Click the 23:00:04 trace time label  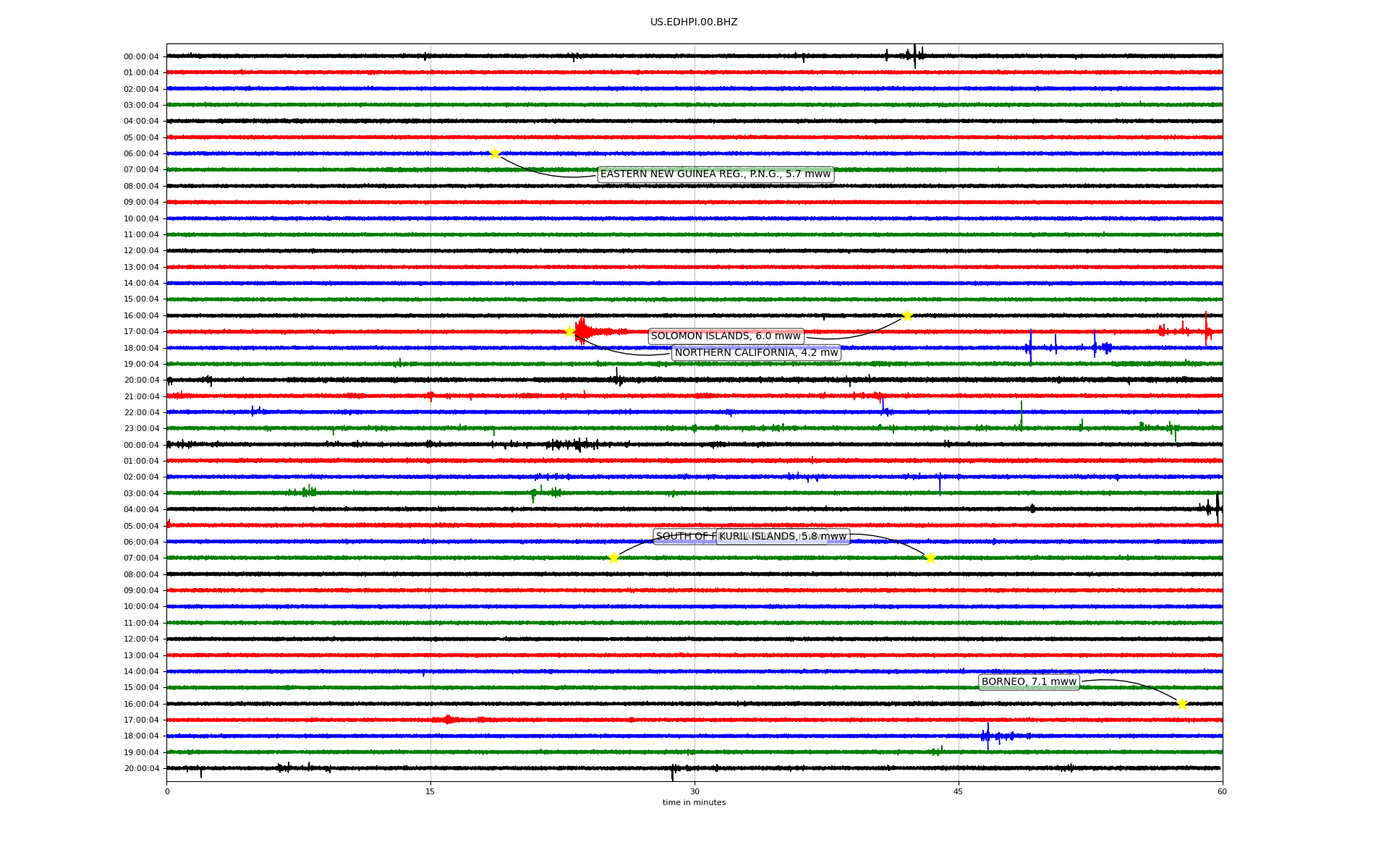[x=141, y=429]
